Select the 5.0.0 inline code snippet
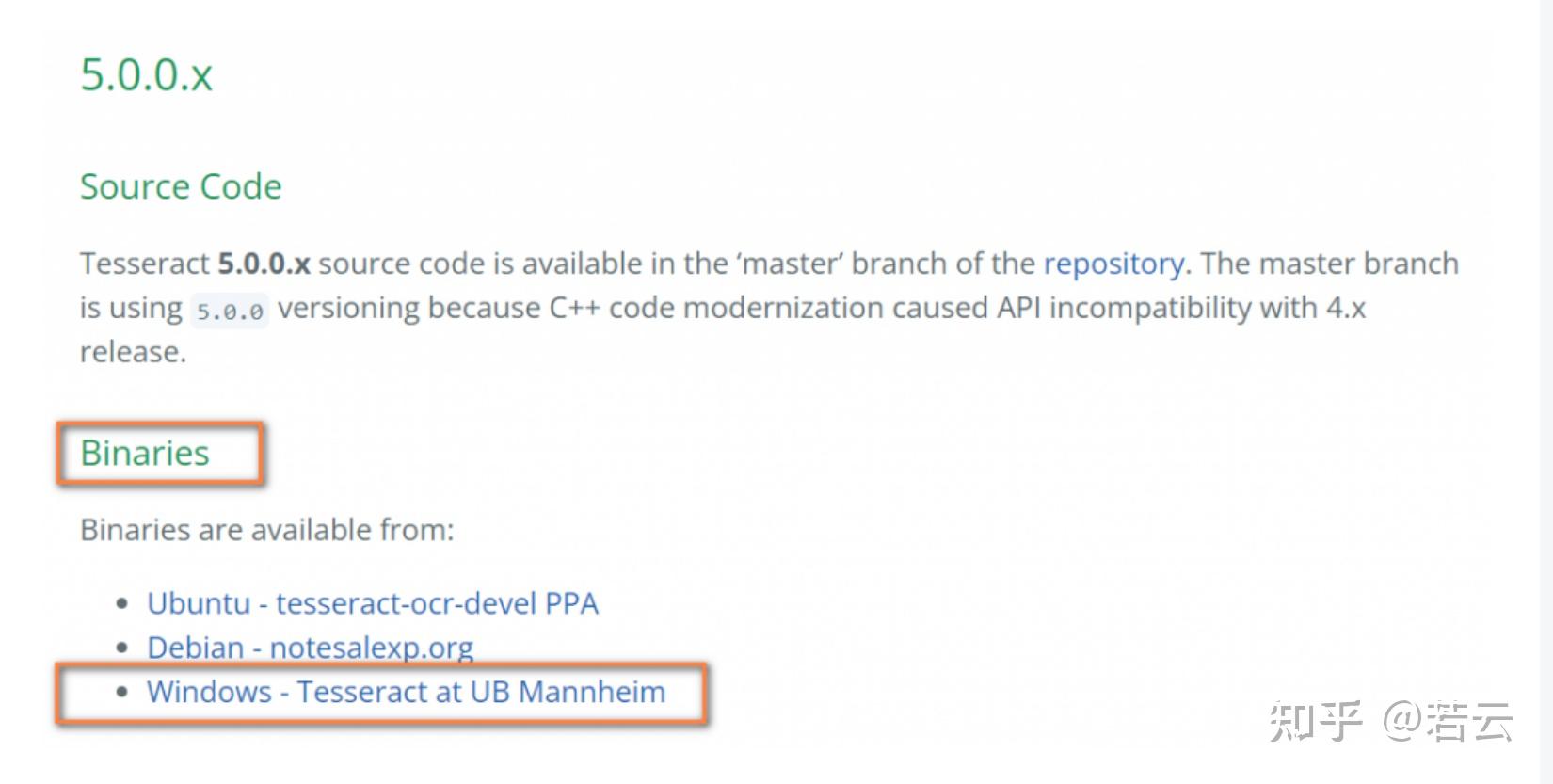The height and width of the screenshot is (784, 1553). tap(230, 311)
